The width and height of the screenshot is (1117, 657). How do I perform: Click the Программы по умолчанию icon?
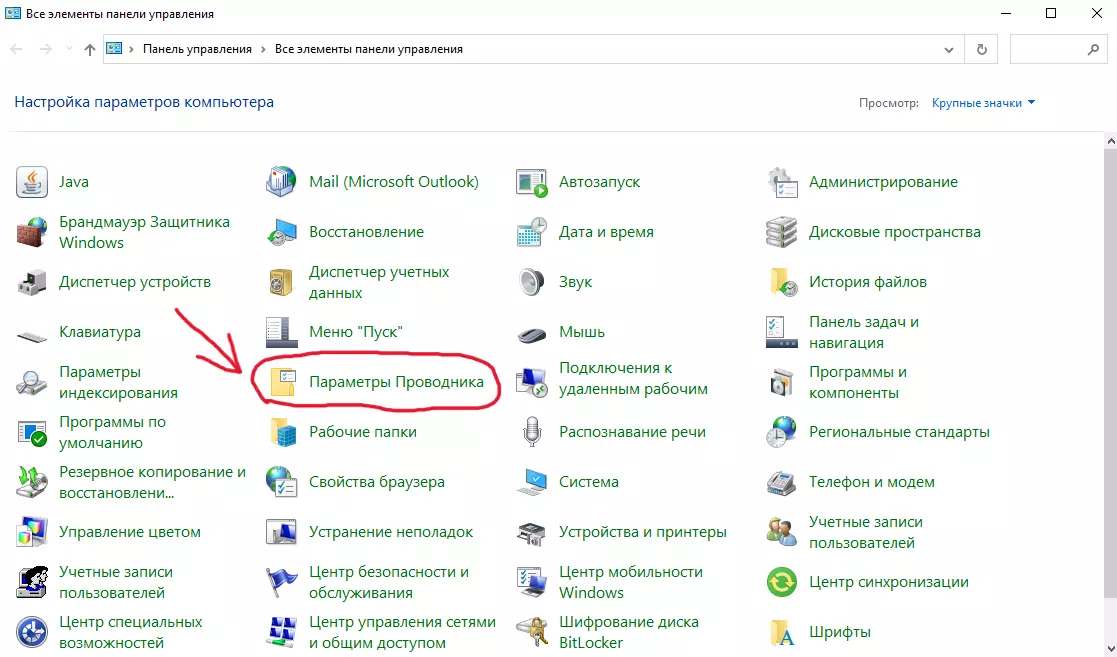click(x=31, y=433)
